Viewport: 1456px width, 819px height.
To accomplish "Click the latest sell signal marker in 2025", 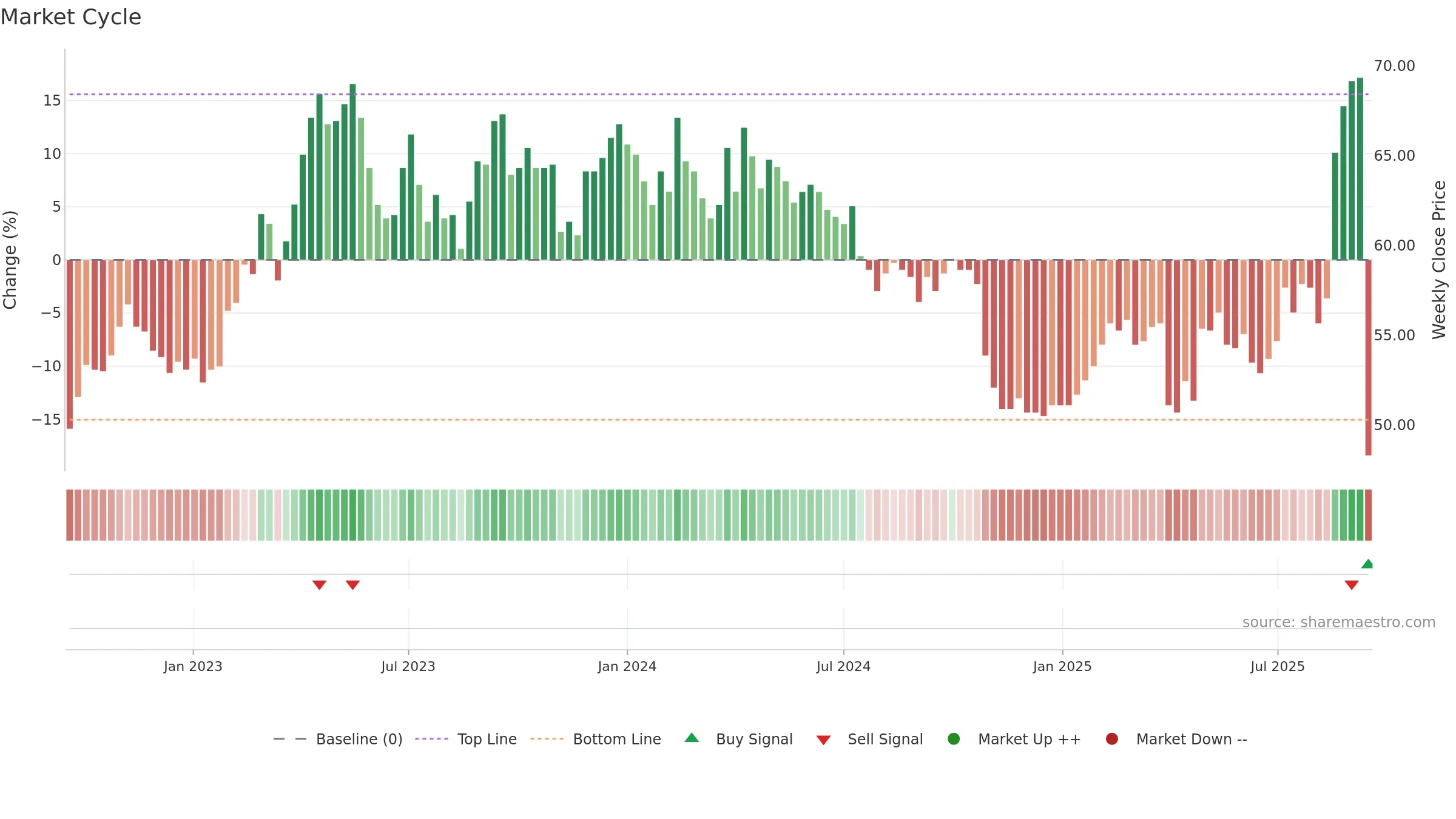I will (1352, 585).
